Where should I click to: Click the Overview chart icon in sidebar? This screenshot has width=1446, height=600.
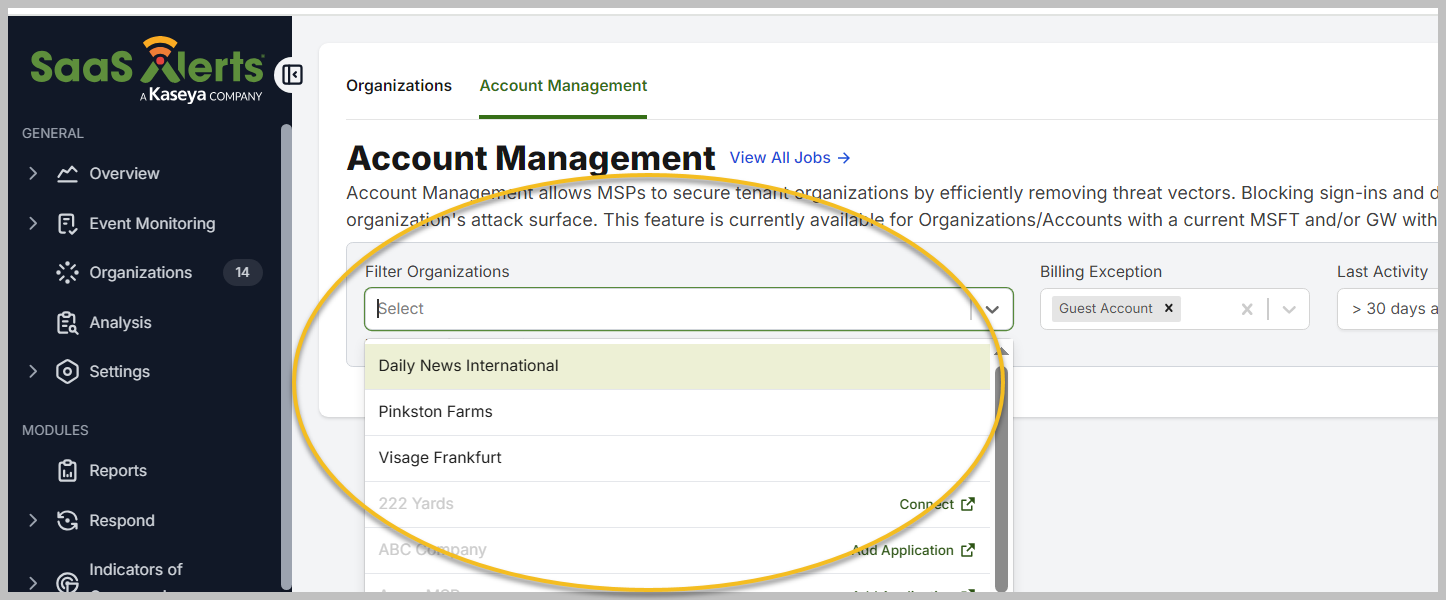coord(67,174)
